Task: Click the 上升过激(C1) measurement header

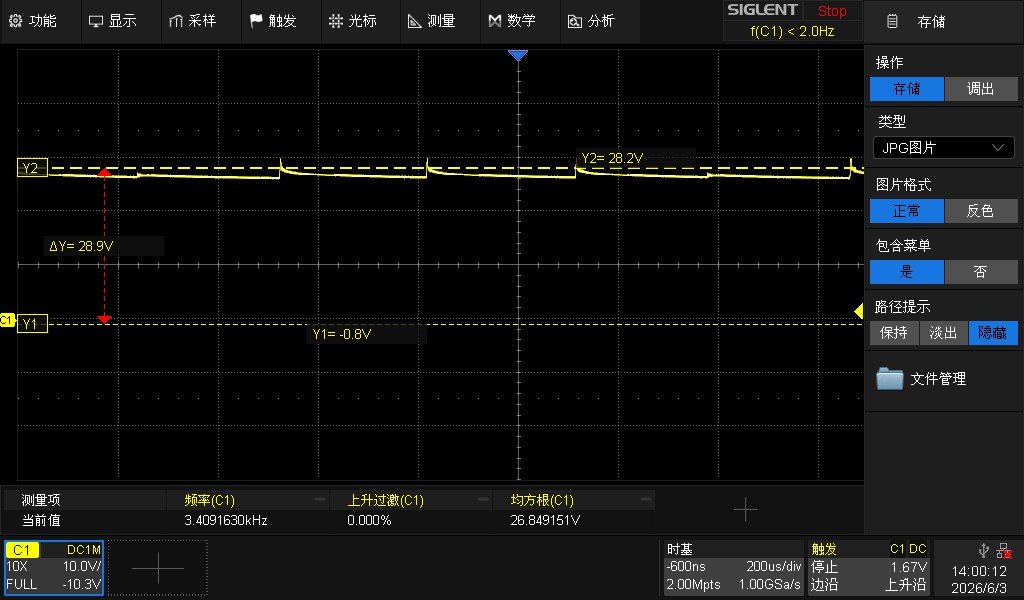Action: point(385,500)
